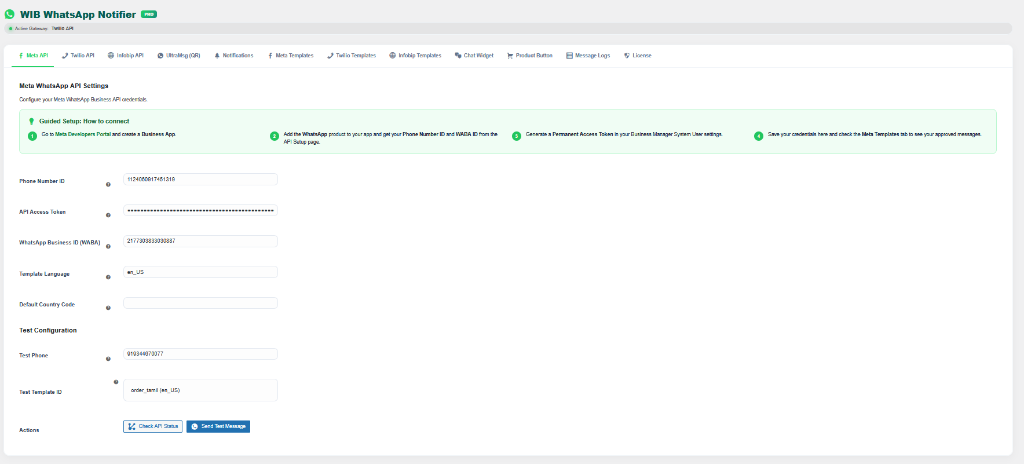1024x464 pixels.
Task: Click the Check API Status button
Action: click(x=153, y=426)
